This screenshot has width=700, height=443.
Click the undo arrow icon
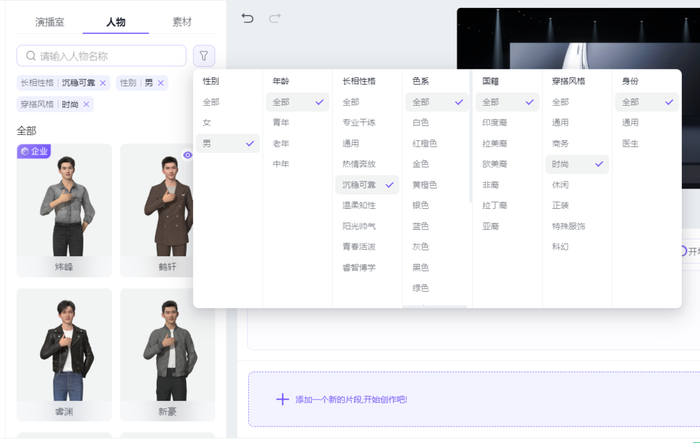point(248,19)
